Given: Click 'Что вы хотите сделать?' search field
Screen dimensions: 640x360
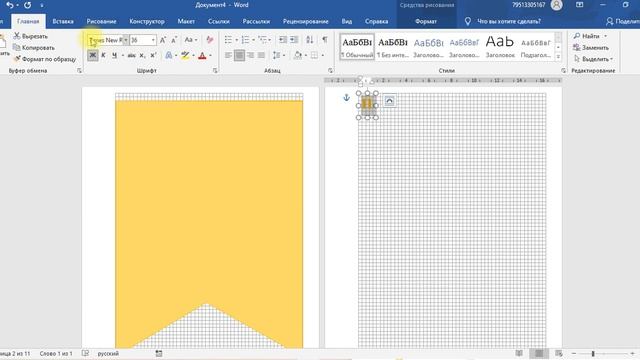Looking at the screenshot, I should click(509, 21).
